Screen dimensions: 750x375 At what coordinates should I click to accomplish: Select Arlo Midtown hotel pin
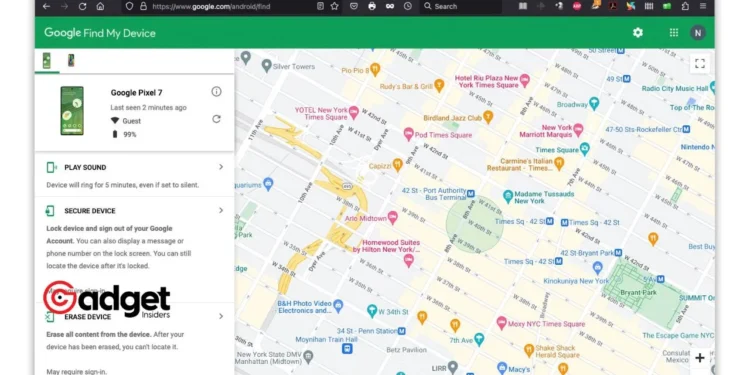click(392, 218)
